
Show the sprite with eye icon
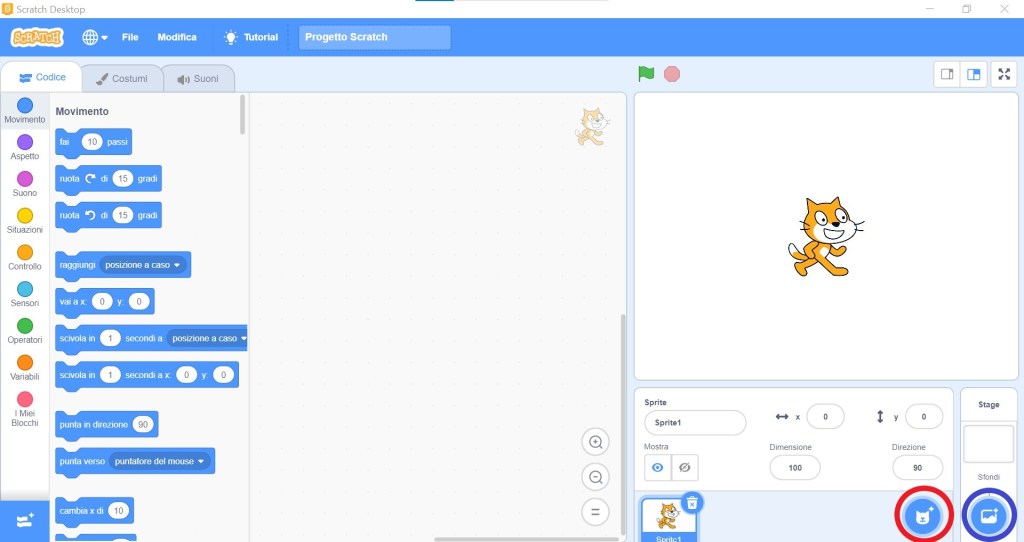coord(658,467)
